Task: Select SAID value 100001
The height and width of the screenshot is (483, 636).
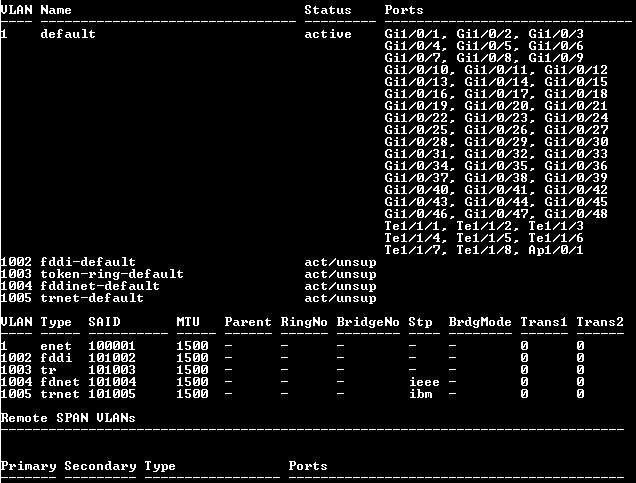Action: tap(112, 346)
